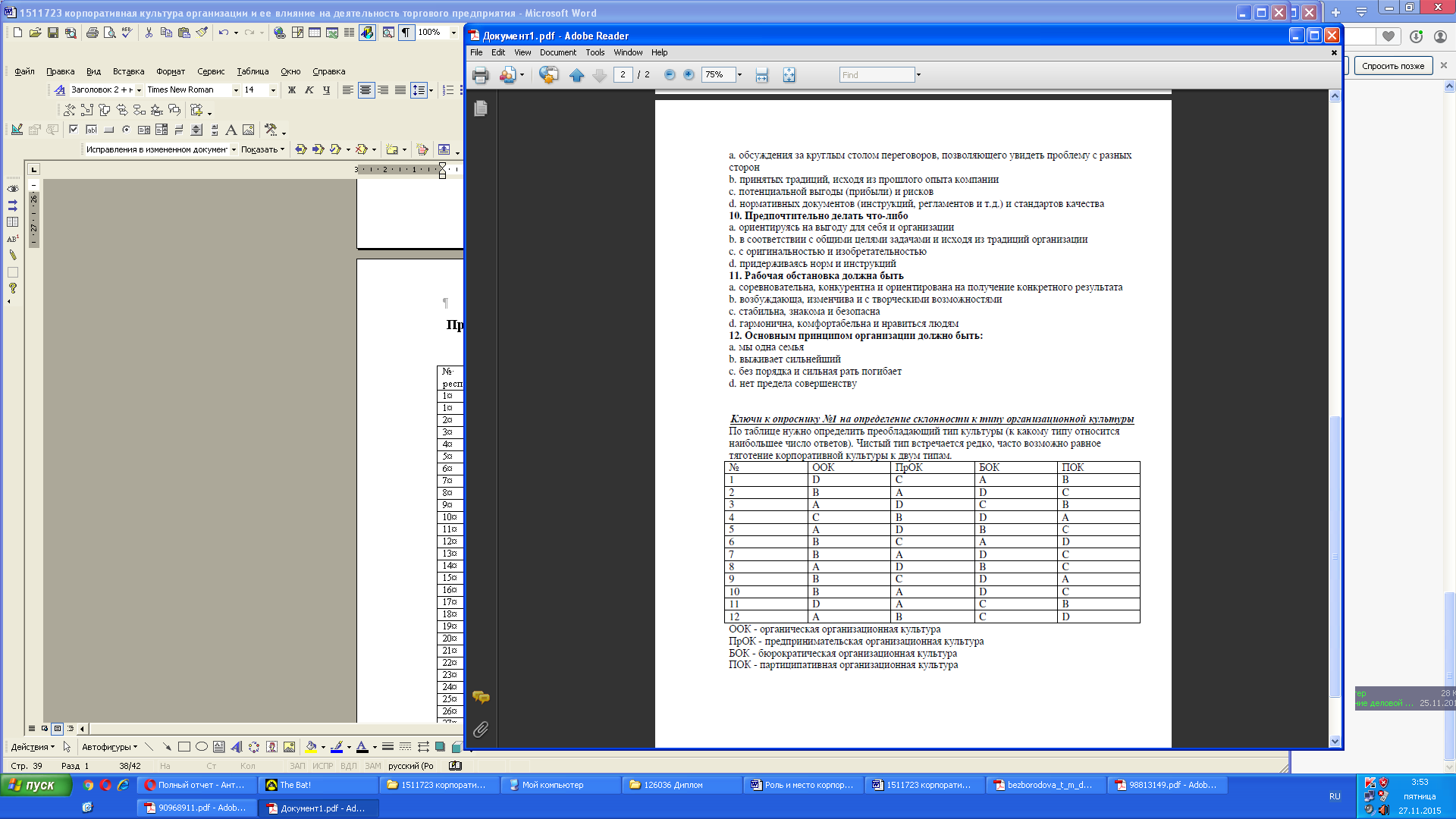Open font size 14 dropdown
Screen dimensions: 1456x819
[273, 90]
